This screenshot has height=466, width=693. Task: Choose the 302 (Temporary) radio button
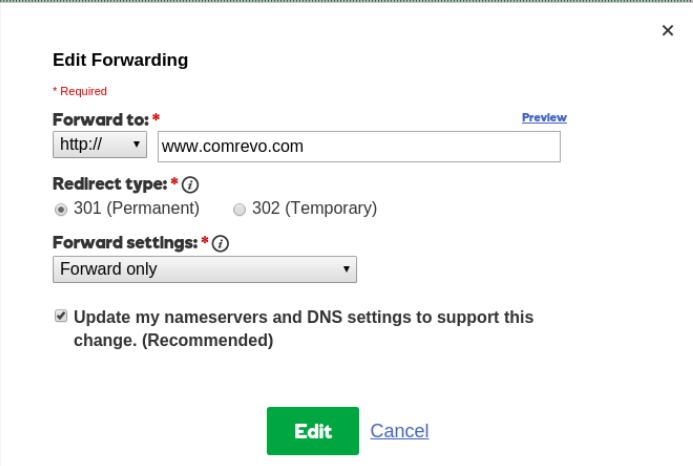click(x=239, y=209)
